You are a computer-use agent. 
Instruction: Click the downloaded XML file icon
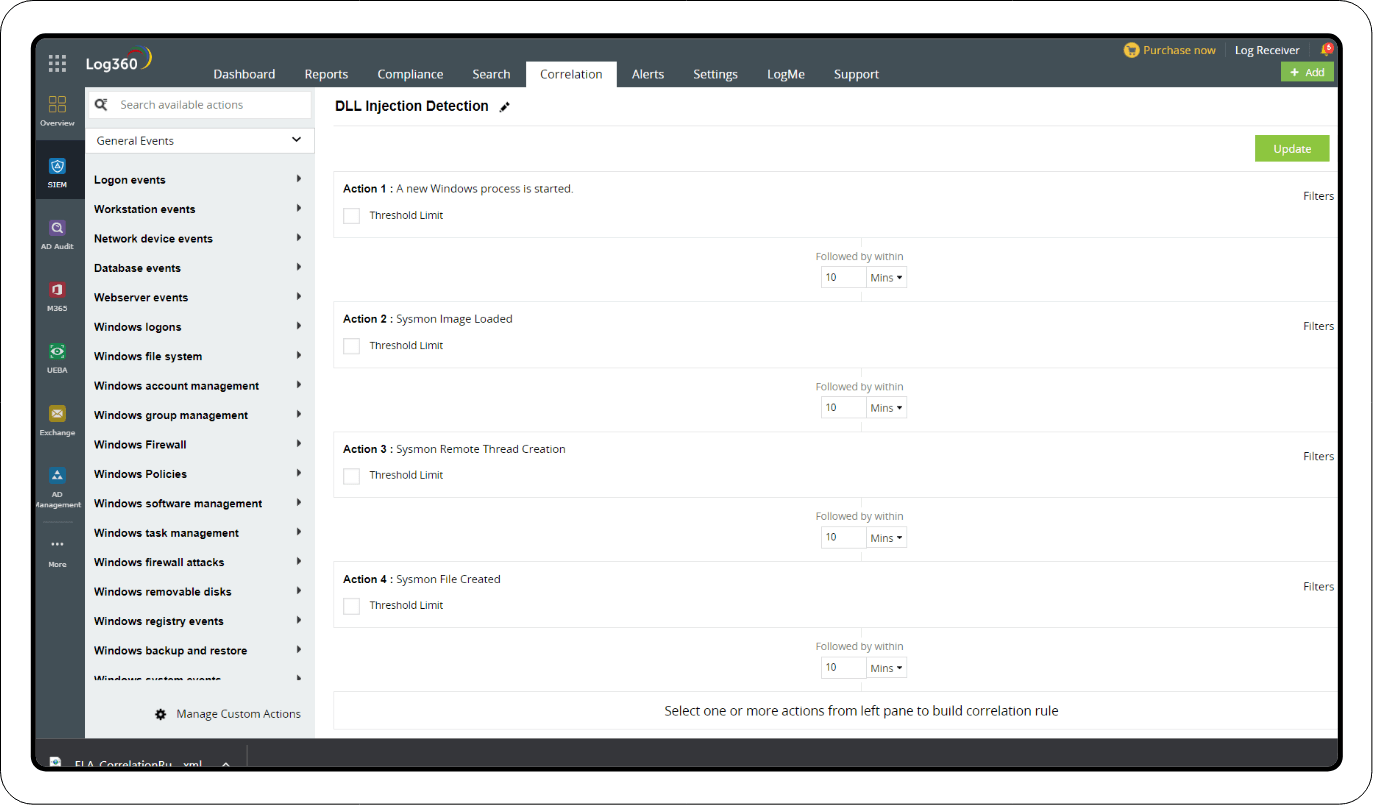coord(57,764)
